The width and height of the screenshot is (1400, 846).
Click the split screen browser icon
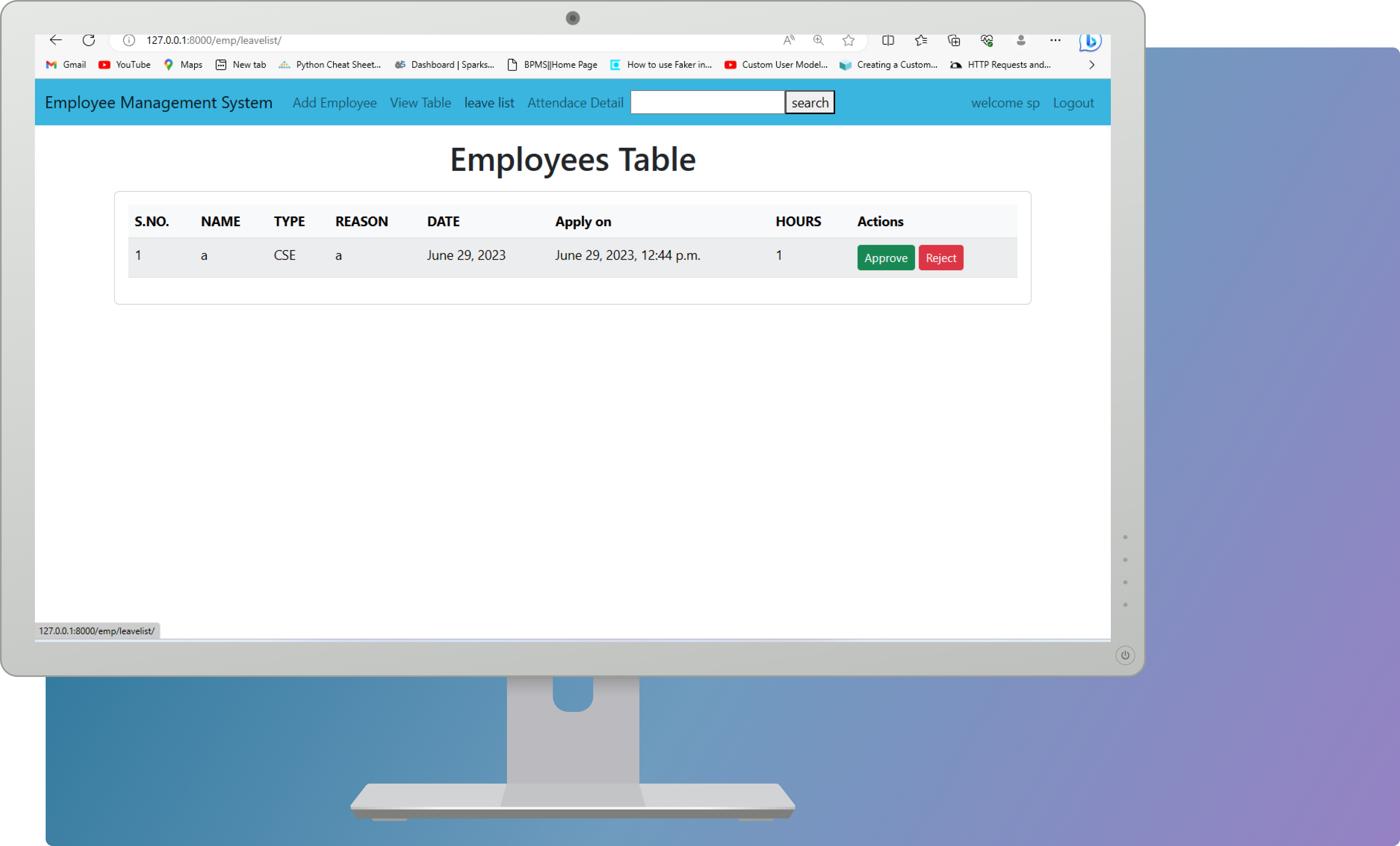[x=887, y=40]
